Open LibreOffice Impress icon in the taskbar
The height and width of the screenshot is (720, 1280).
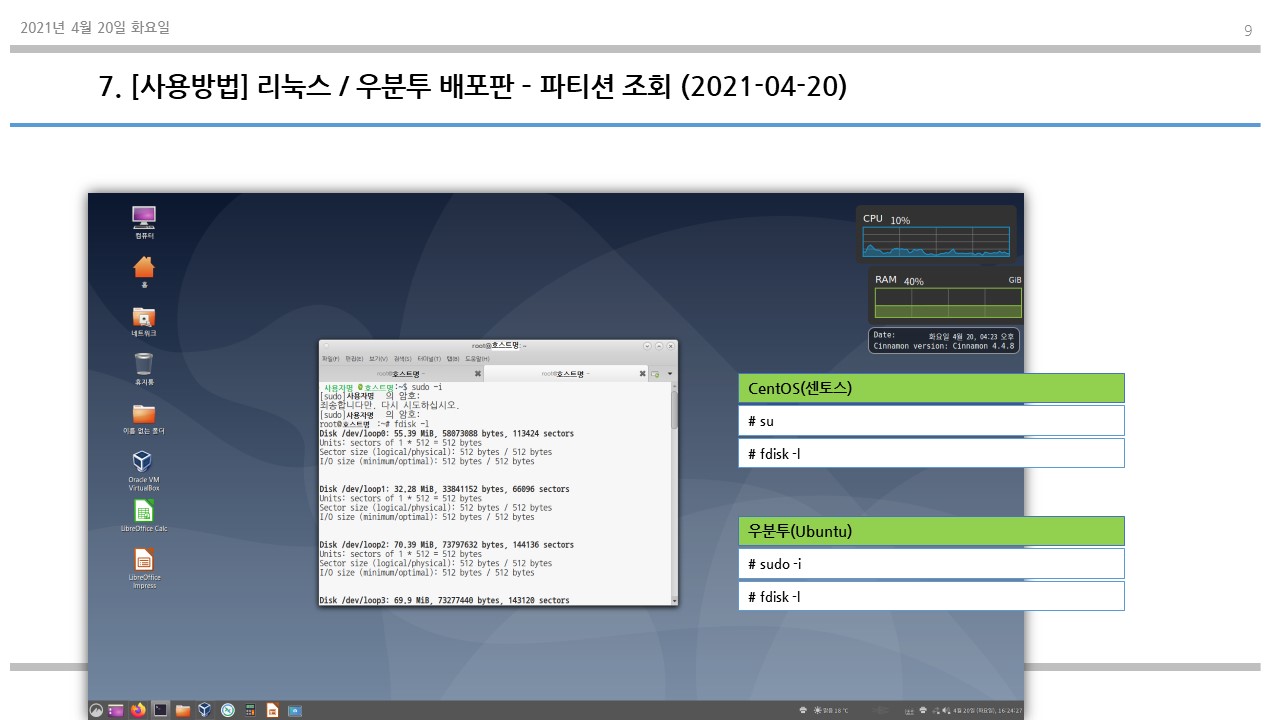pyautogui.click(x=272, y=710)
